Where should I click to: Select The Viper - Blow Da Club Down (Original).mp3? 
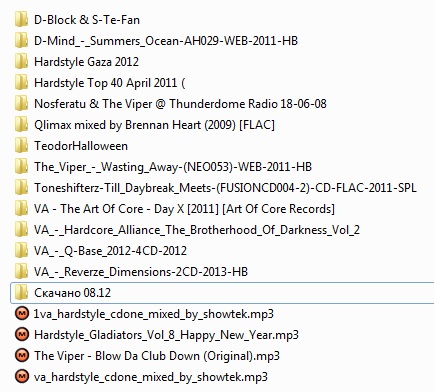point(157,356)
